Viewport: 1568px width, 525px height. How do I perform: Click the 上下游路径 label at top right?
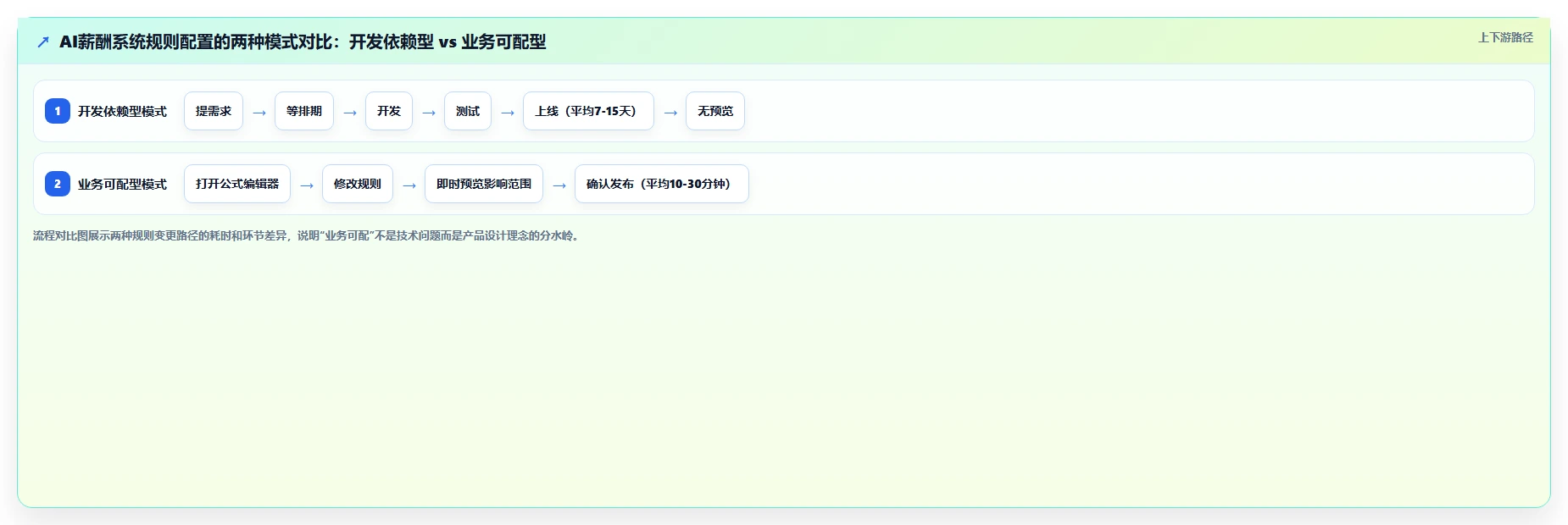(1505, 37)
